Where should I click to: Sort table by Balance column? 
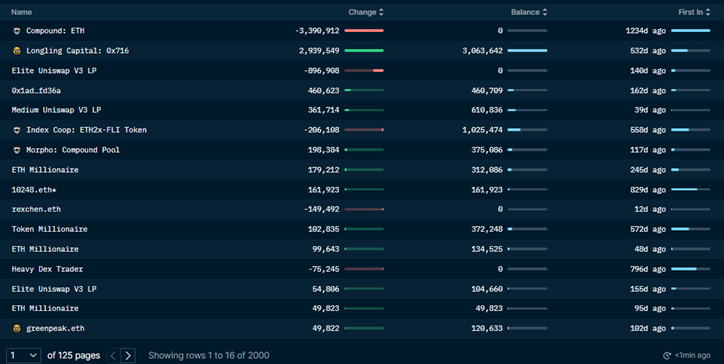tap(529, 12)
